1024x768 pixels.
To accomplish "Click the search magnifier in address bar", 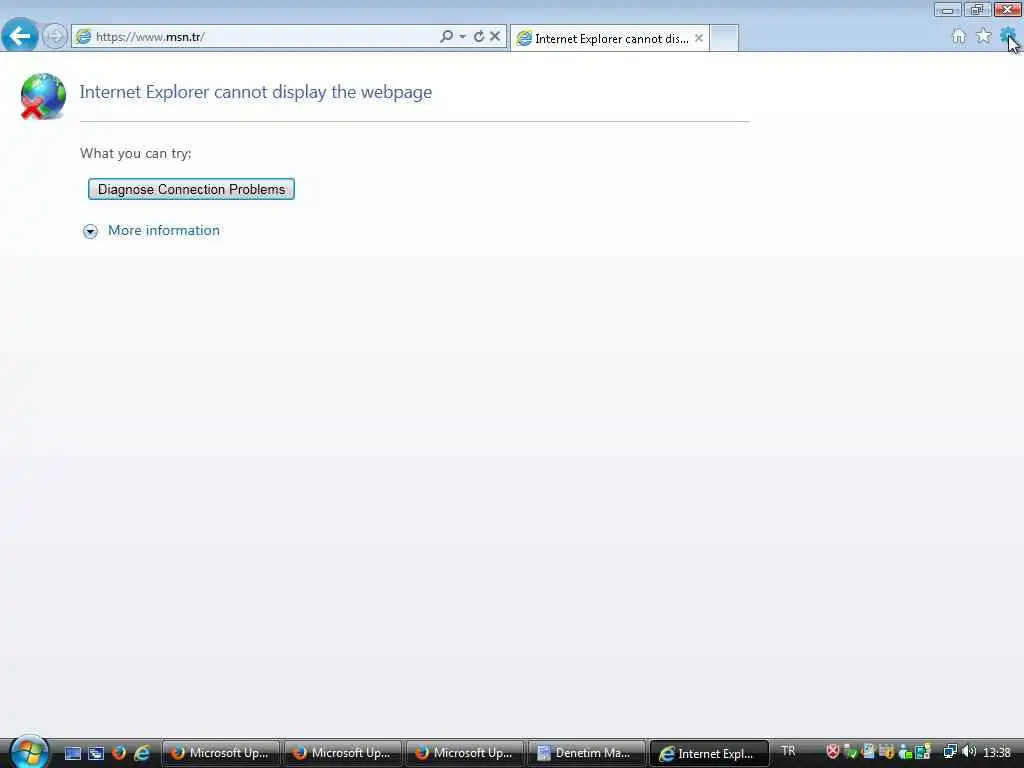I will (x=447, y=37).
